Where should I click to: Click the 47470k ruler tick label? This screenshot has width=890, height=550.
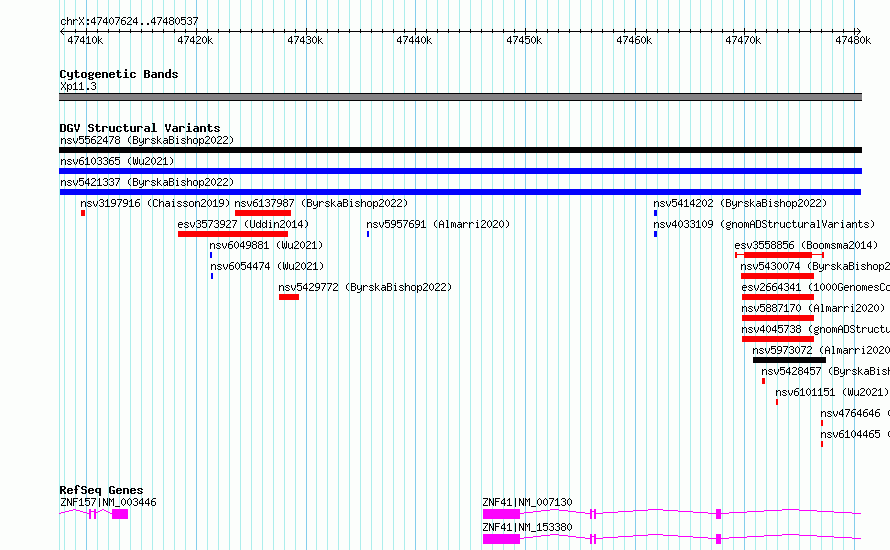pos(743,41)
